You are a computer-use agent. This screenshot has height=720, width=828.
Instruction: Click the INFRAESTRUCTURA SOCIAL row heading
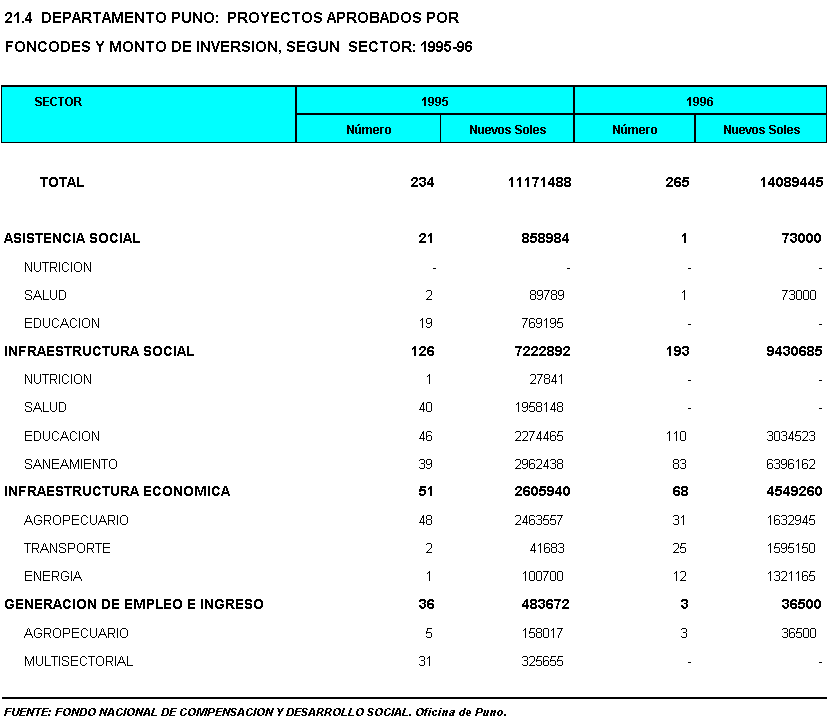point(99,351)
